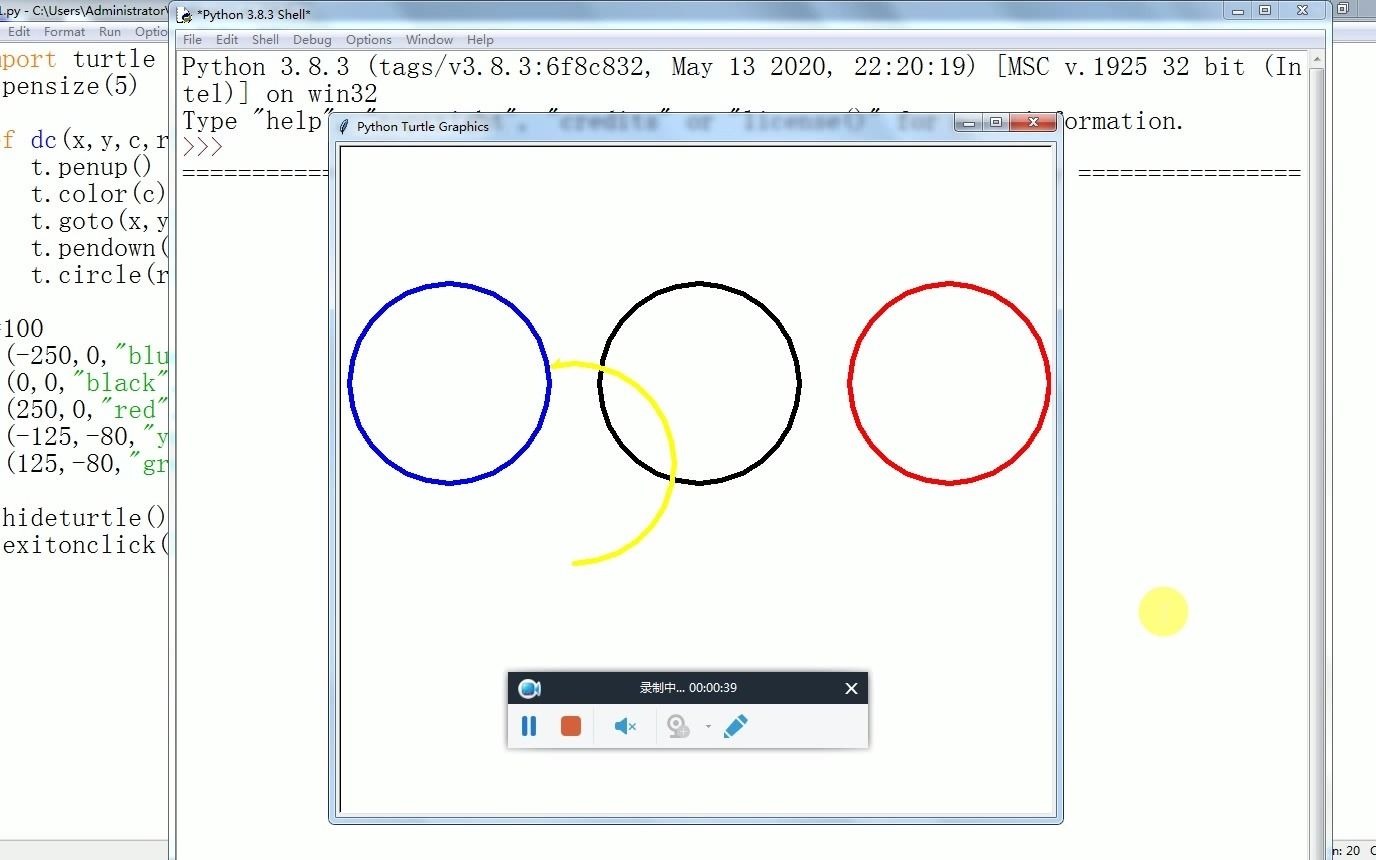Minimize the Python Shell window

point(1239,10)
